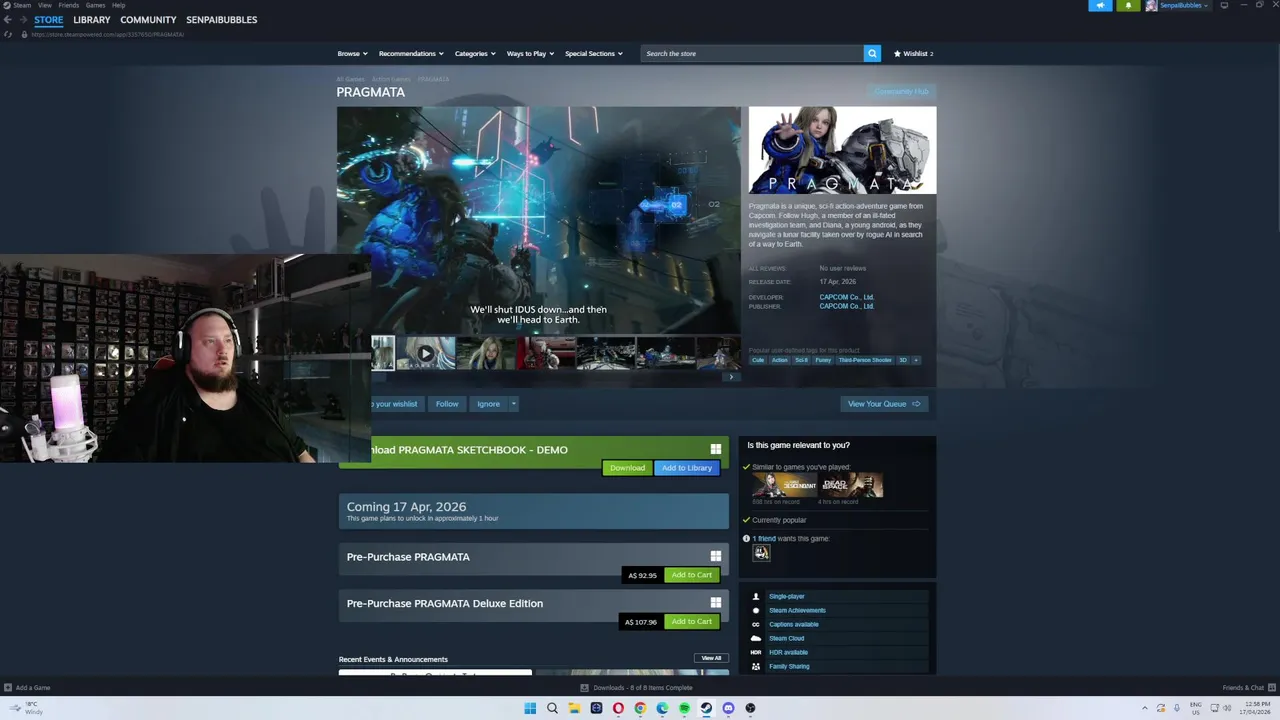
Task: Open Microsoft Edge from the taskbar
Action: point(662,708)
